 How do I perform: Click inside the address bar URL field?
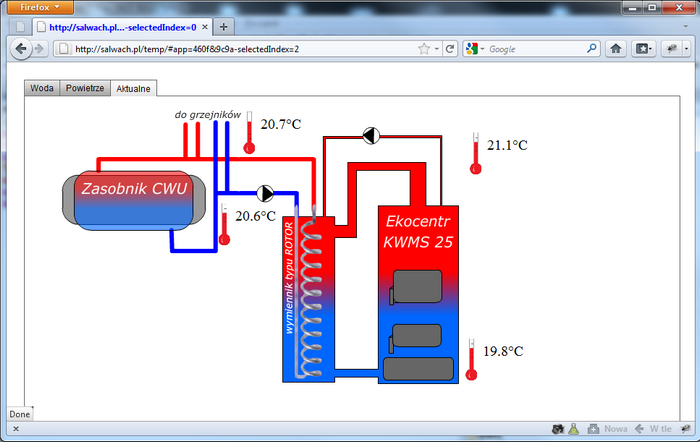tap(246, 49)
